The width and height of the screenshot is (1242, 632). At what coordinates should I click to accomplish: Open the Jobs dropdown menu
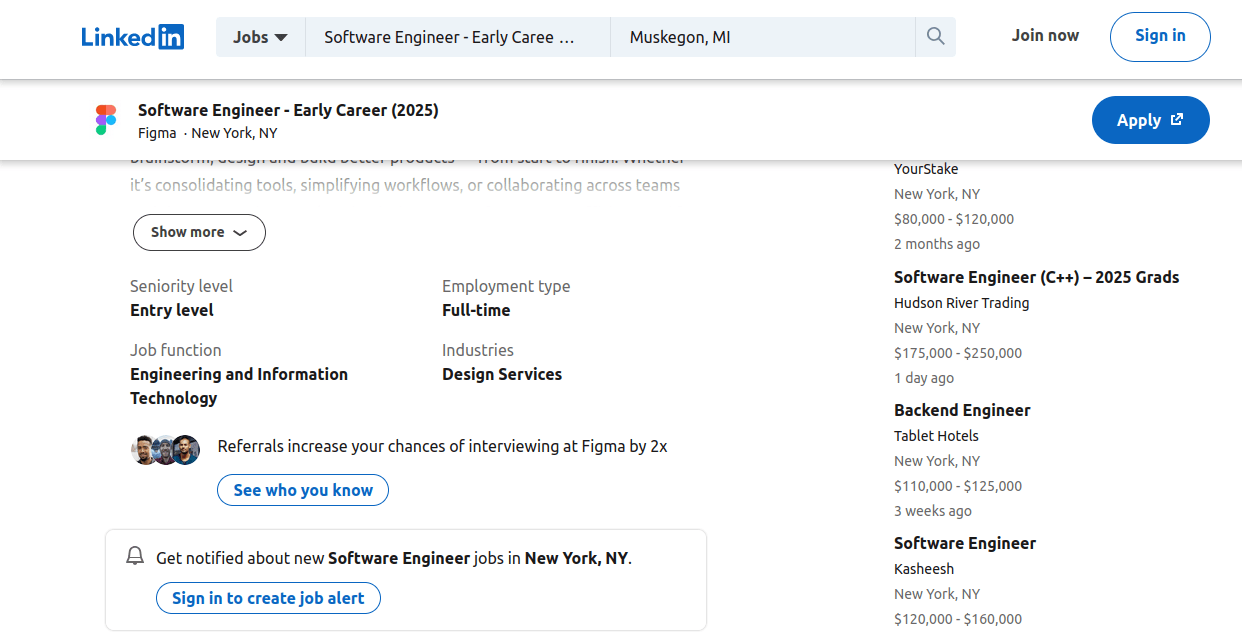260,37
